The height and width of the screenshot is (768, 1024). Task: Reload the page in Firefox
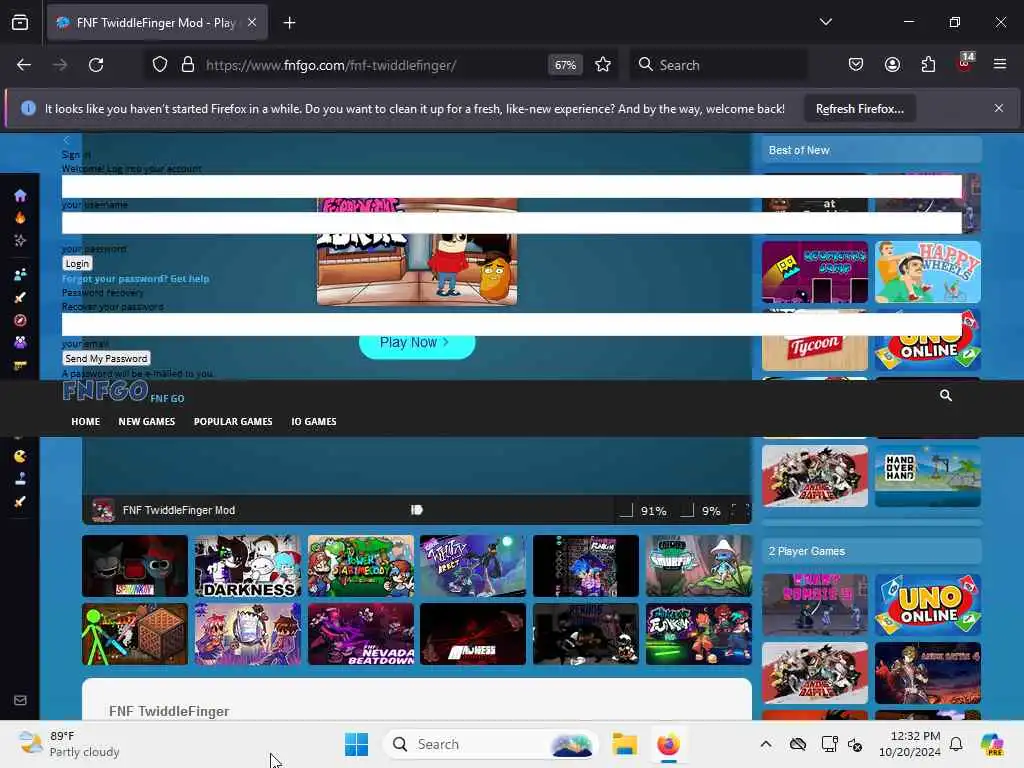96,65
